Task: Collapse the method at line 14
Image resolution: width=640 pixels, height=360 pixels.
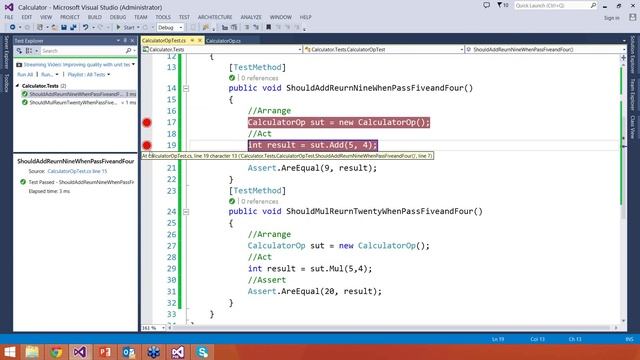Action: click(x=186, y=88)
